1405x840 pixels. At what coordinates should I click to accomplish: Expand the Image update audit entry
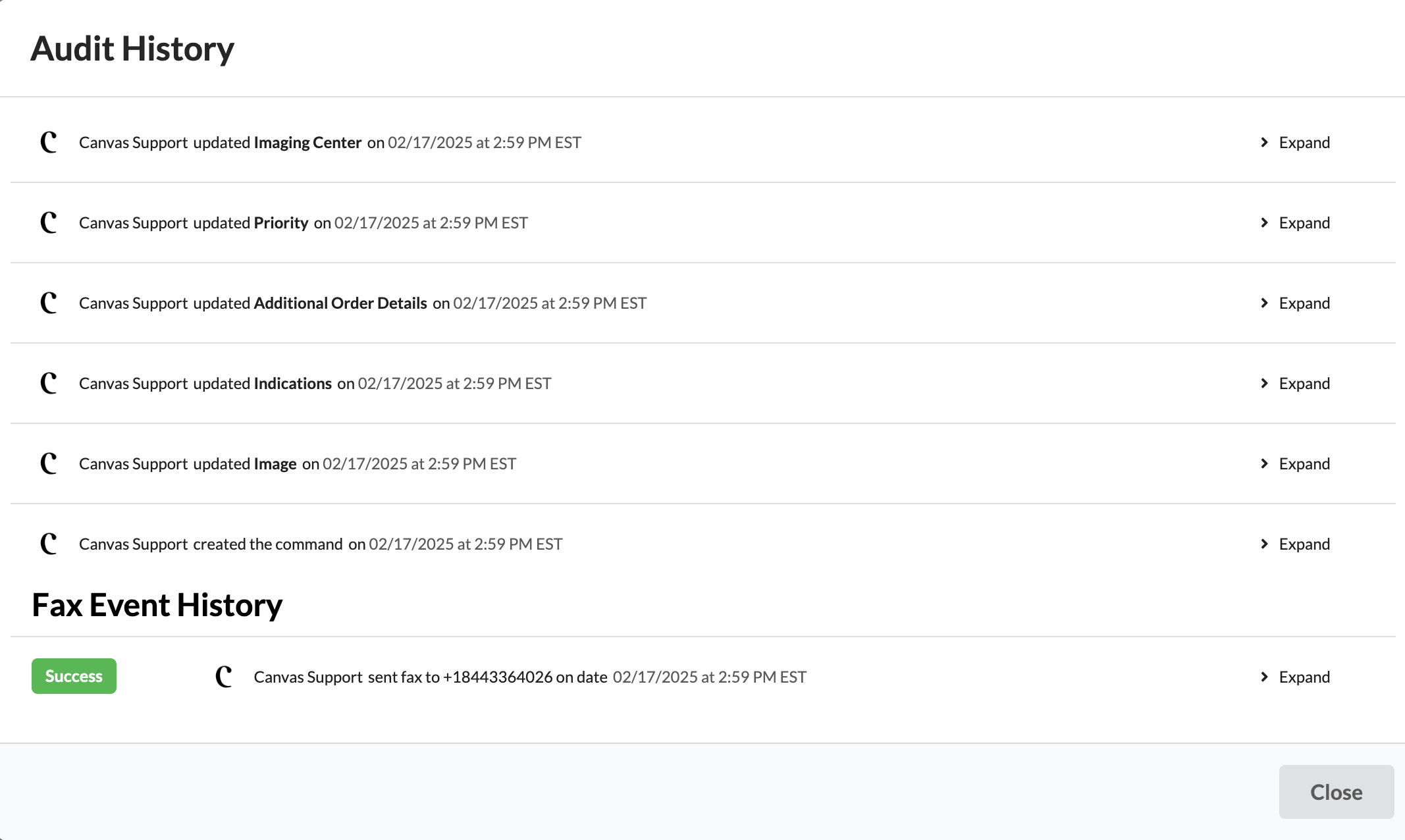[1295, 463]
